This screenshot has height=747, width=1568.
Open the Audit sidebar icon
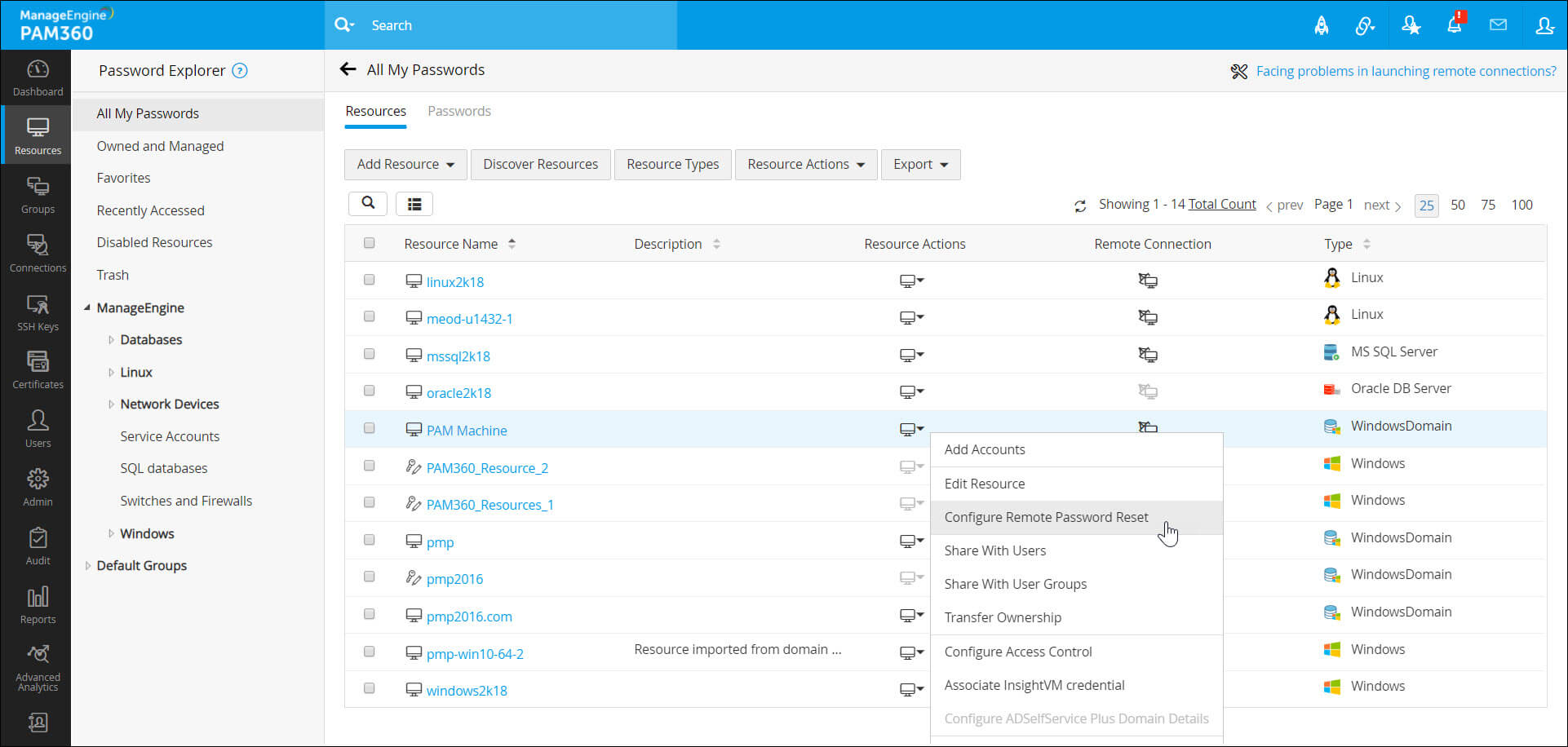pos(38,547)
